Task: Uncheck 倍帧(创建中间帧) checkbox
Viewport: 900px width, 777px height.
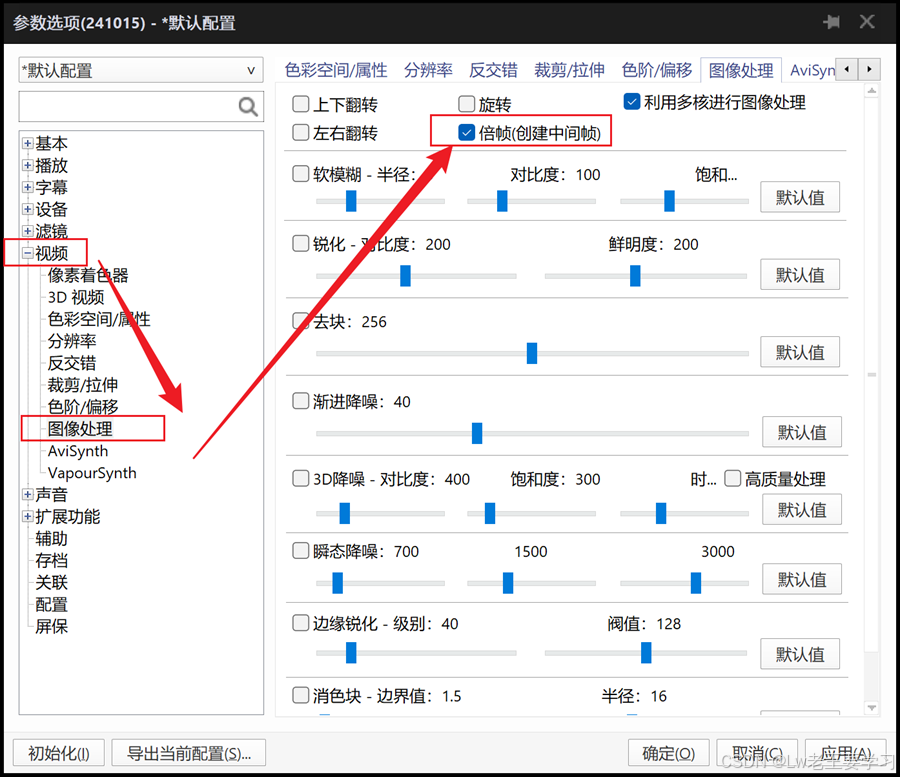Action: 467,133
